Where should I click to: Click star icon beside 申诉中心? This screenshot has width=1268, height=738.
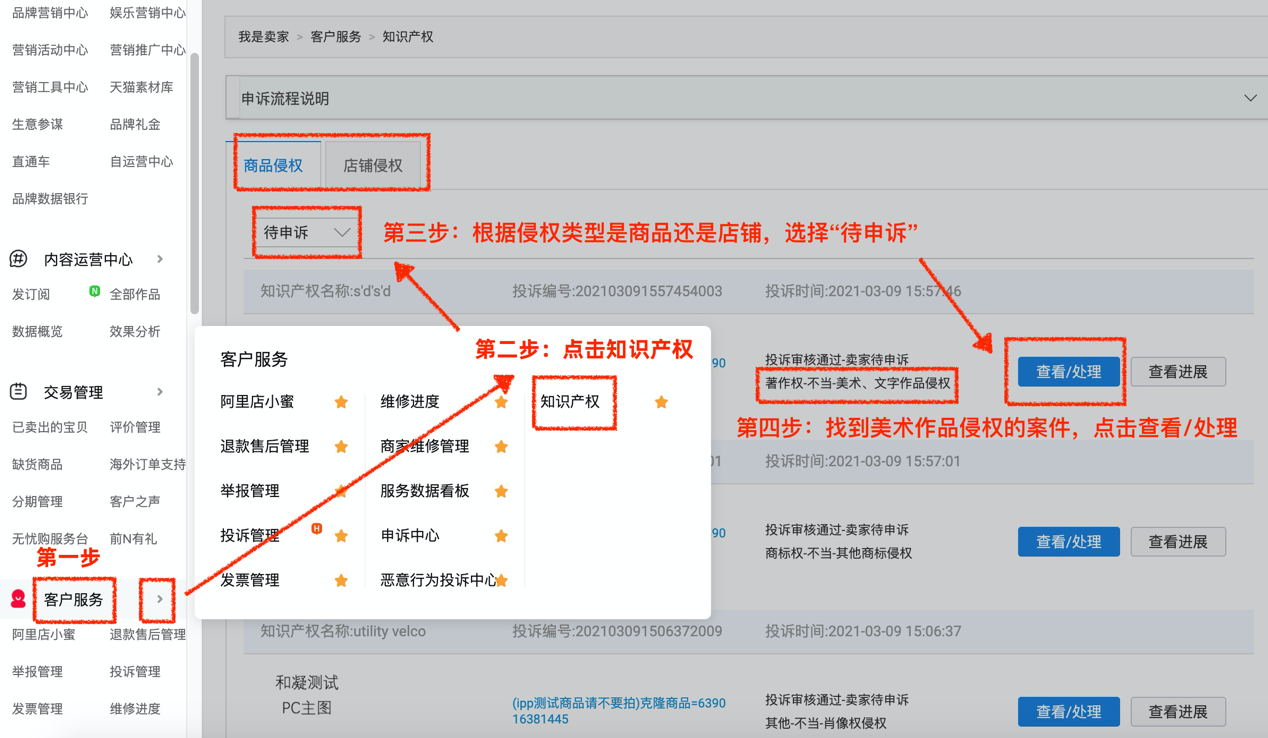point(501,536)
